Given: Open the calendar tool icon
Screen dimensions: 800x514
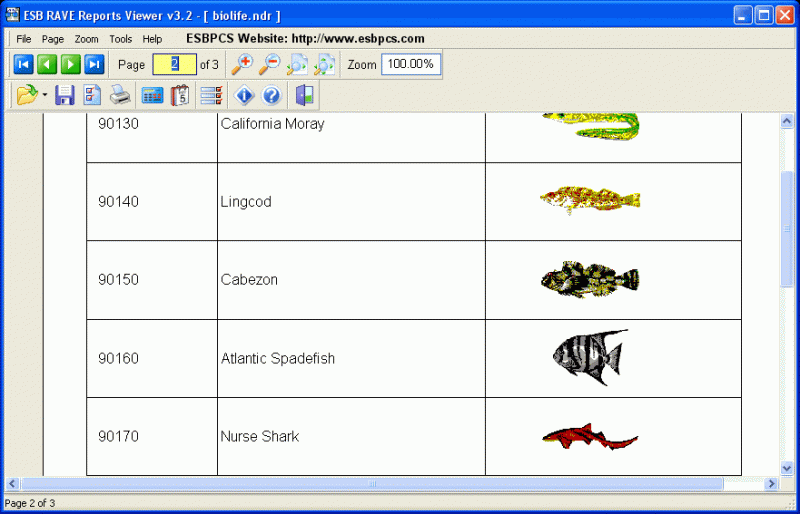Looking at the screenshot, I should pos(180,96).
